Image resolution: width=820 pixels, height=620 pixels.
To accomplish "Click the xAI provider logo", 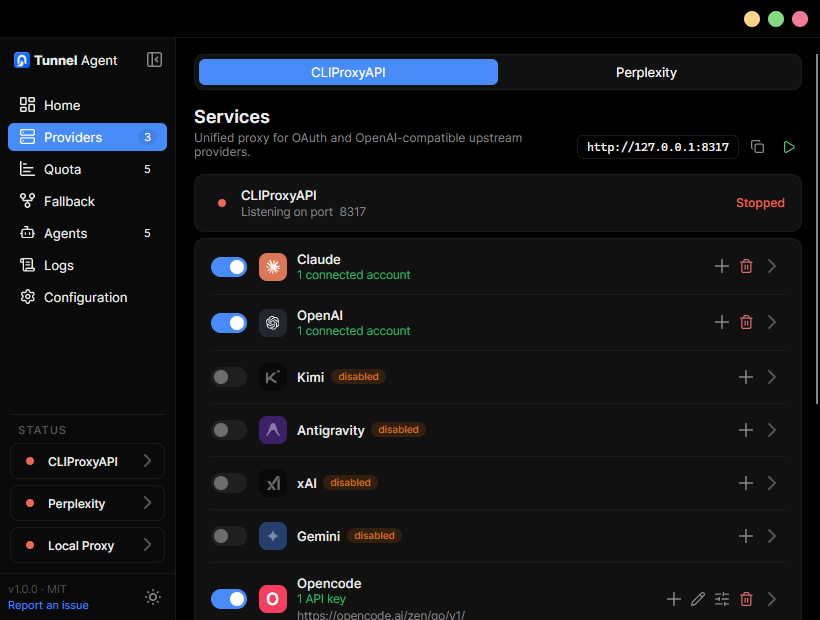I will [273, 483].
